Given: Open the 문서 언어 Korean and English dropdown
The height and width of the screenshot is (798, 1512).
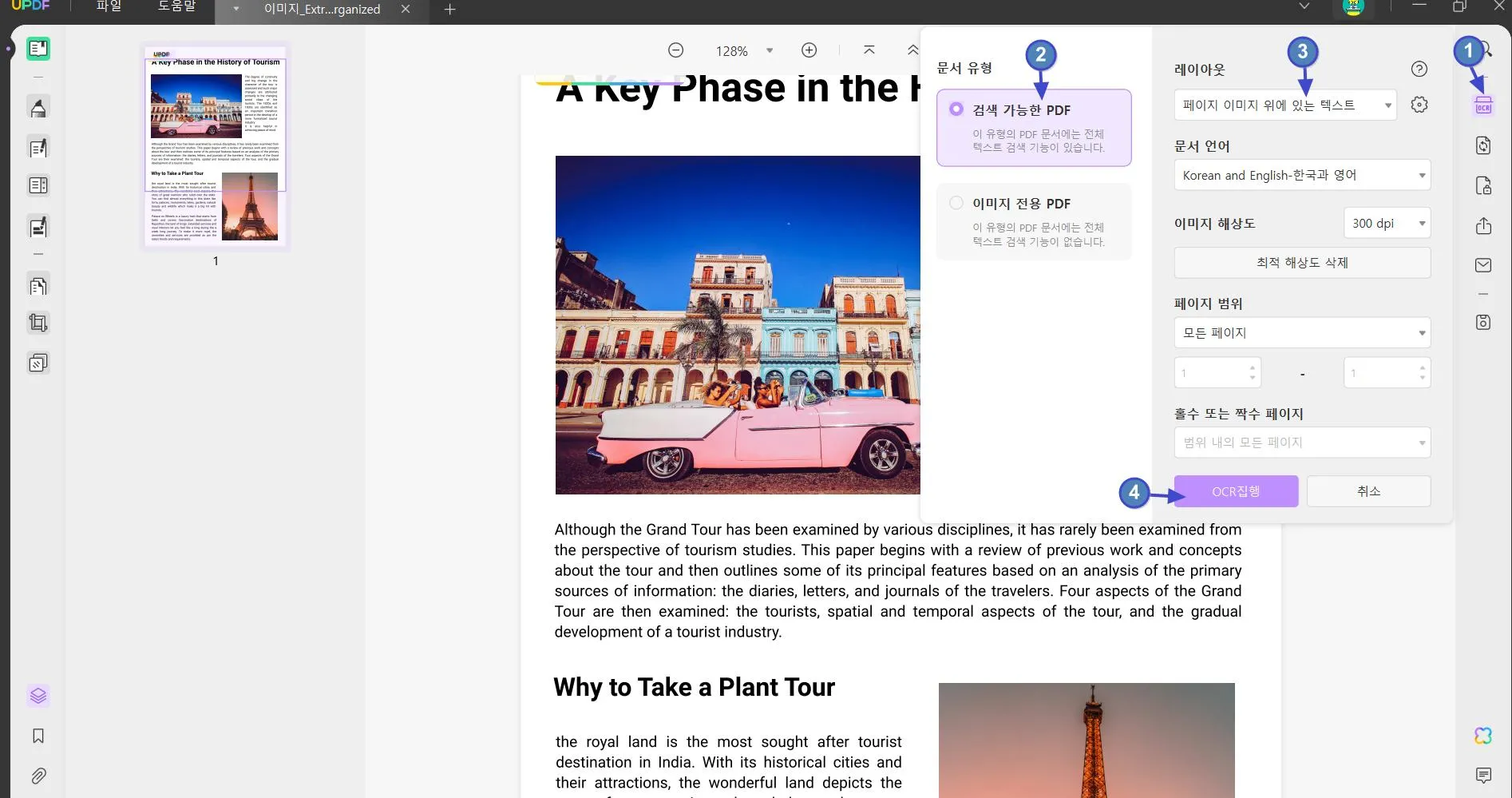Looking at the screenshot, I should click(x=1302, y=175).
